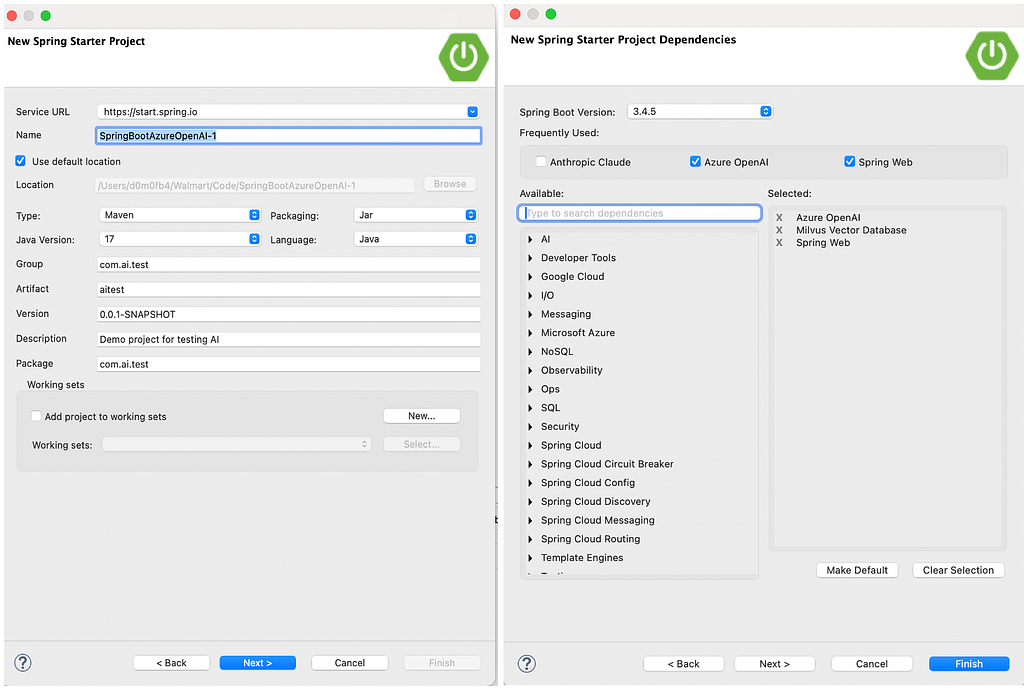This screenshot has height=690, width=1024.
Task: Expand the Ops category
Action: pyautogui.click(x=530, y=389)
